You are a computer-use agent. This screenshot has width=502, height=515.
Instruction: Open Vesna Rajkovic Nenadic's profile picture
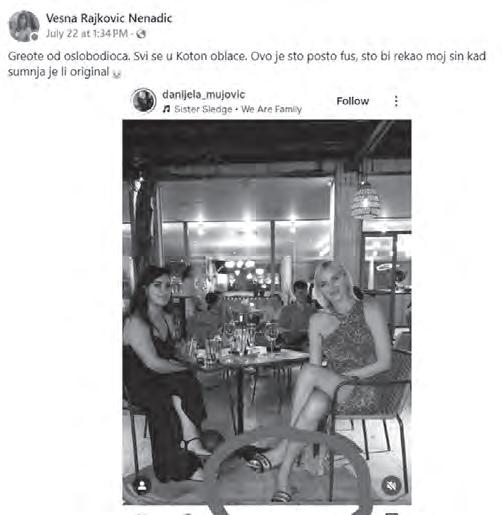(24, 26)
